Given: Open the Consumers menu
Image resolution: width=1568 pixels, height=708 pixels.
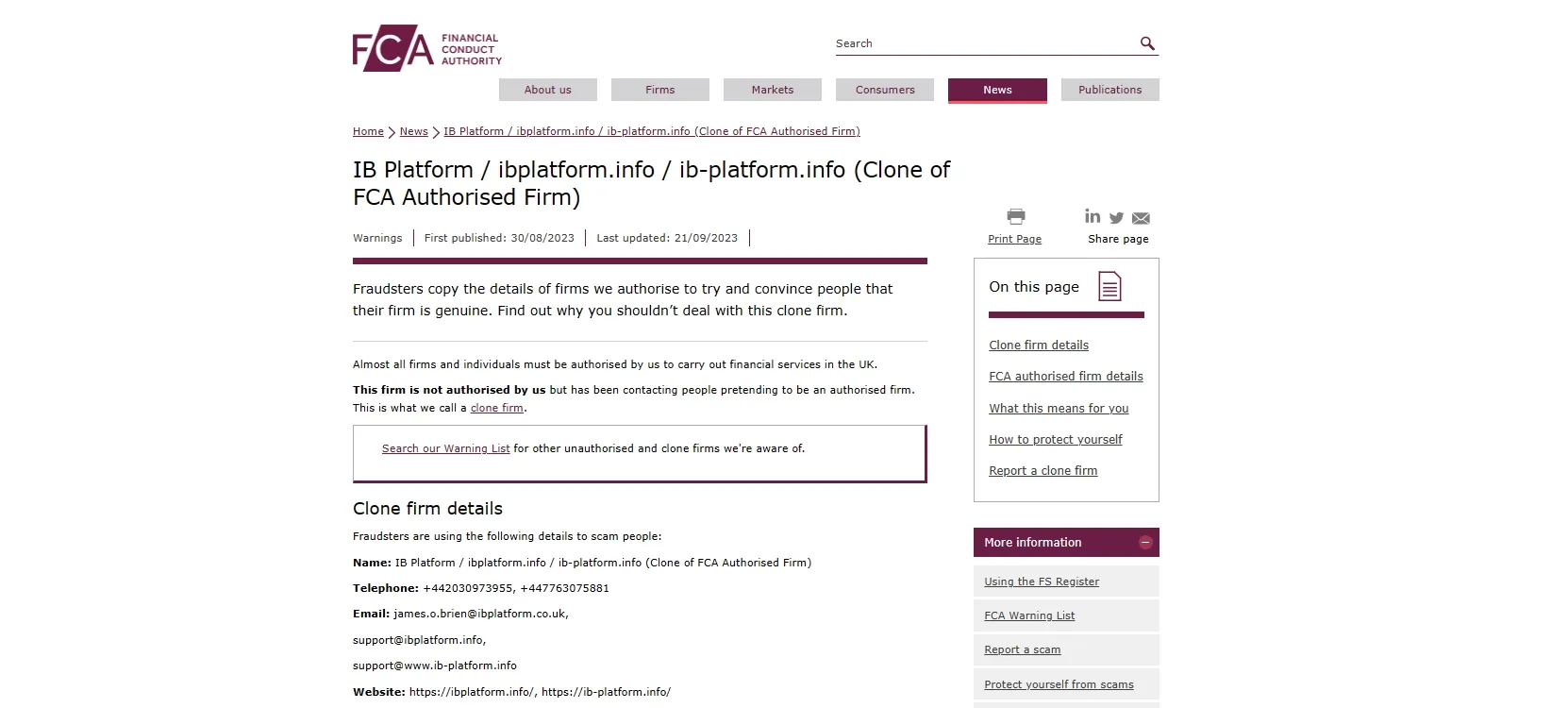Looking at the screenshot, I should click(x=885, y=90).
